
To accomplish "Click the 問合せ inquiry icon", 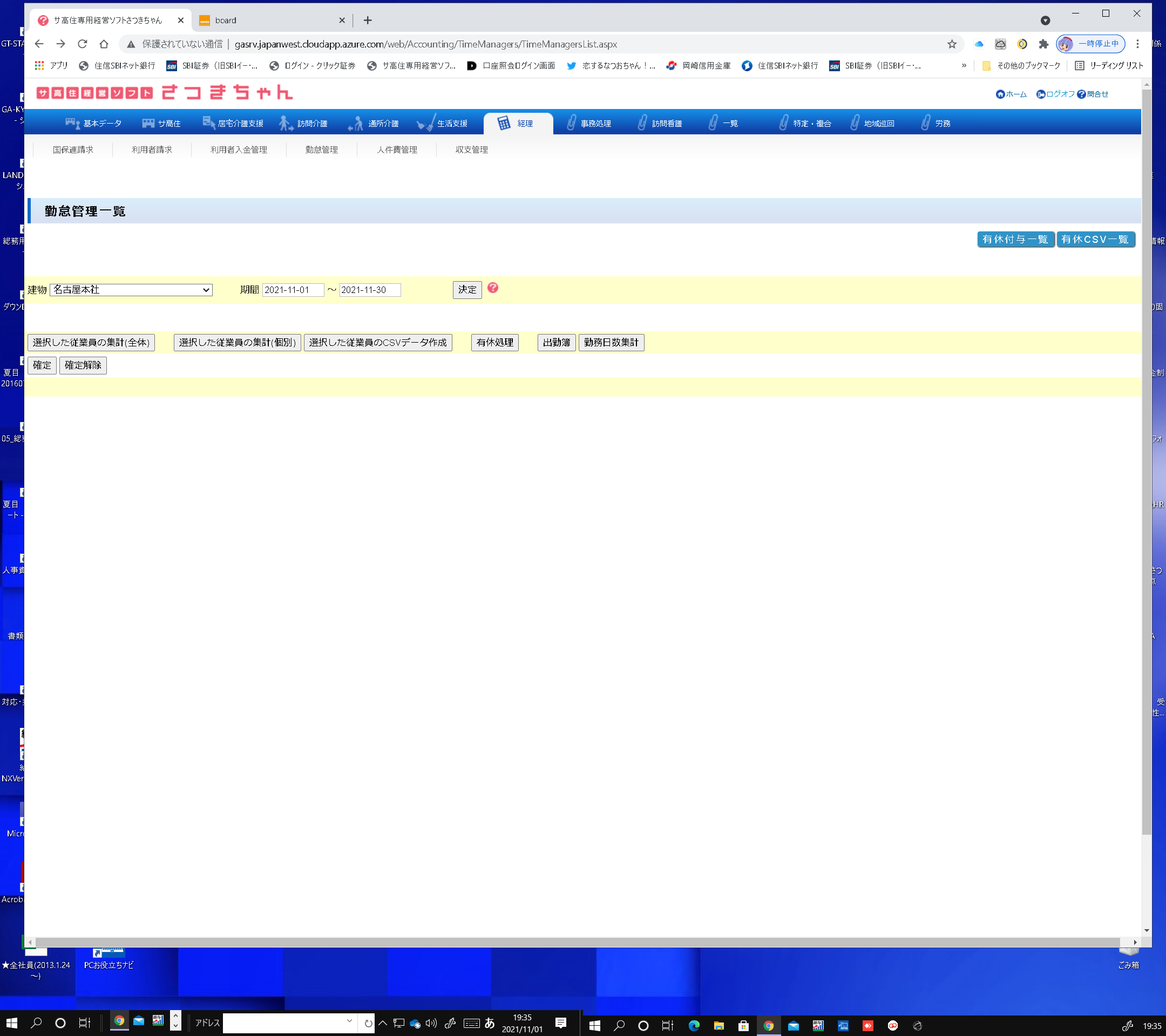I will click(1082, 94).
